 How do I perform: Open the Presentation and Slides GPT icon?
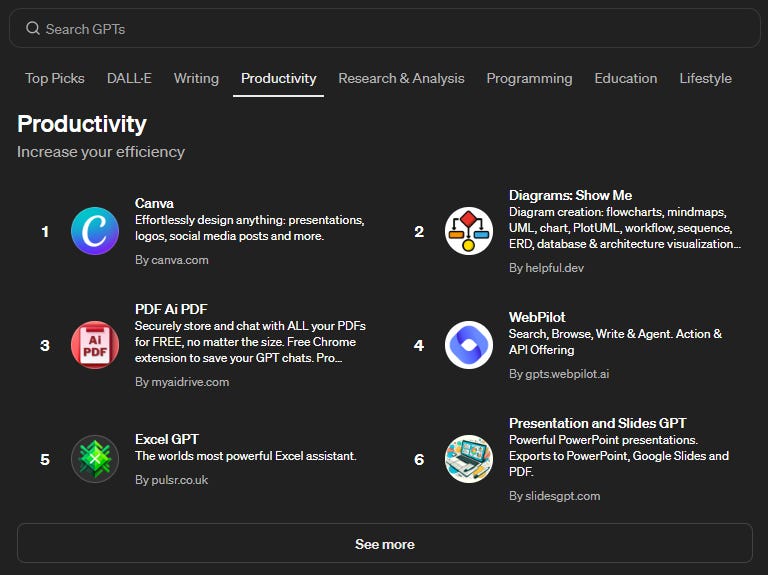click(x=469, y=459)
